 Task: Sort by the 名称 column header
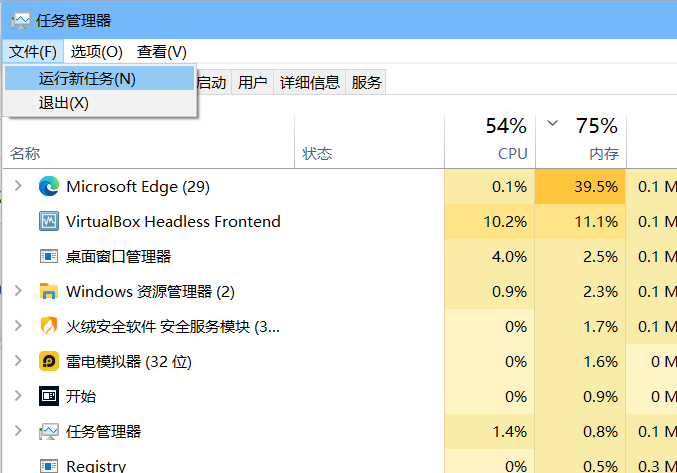[x=26, y=154]
